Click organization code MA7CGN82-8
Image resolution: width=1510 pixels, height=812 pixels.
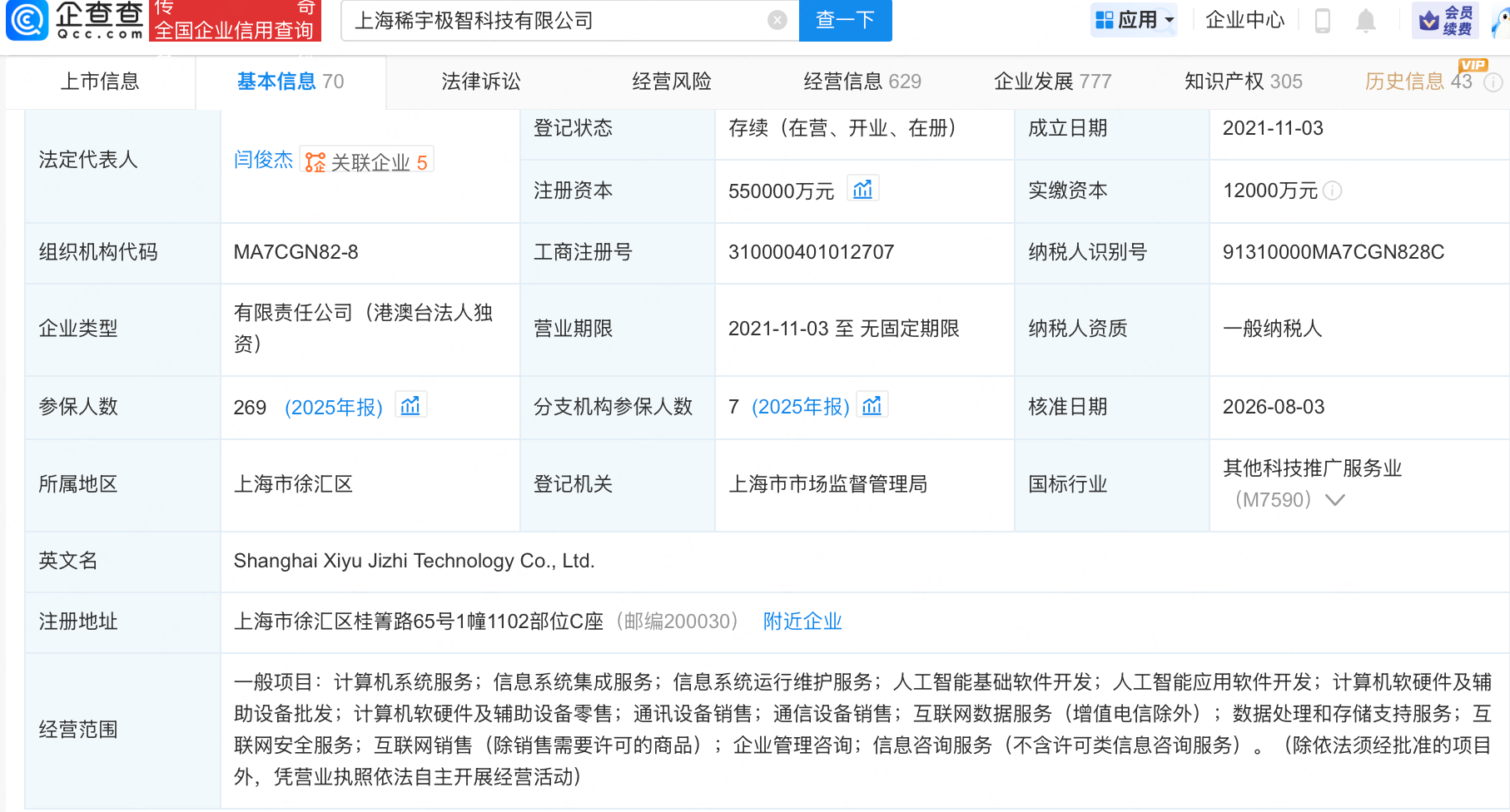pos(296,252)
